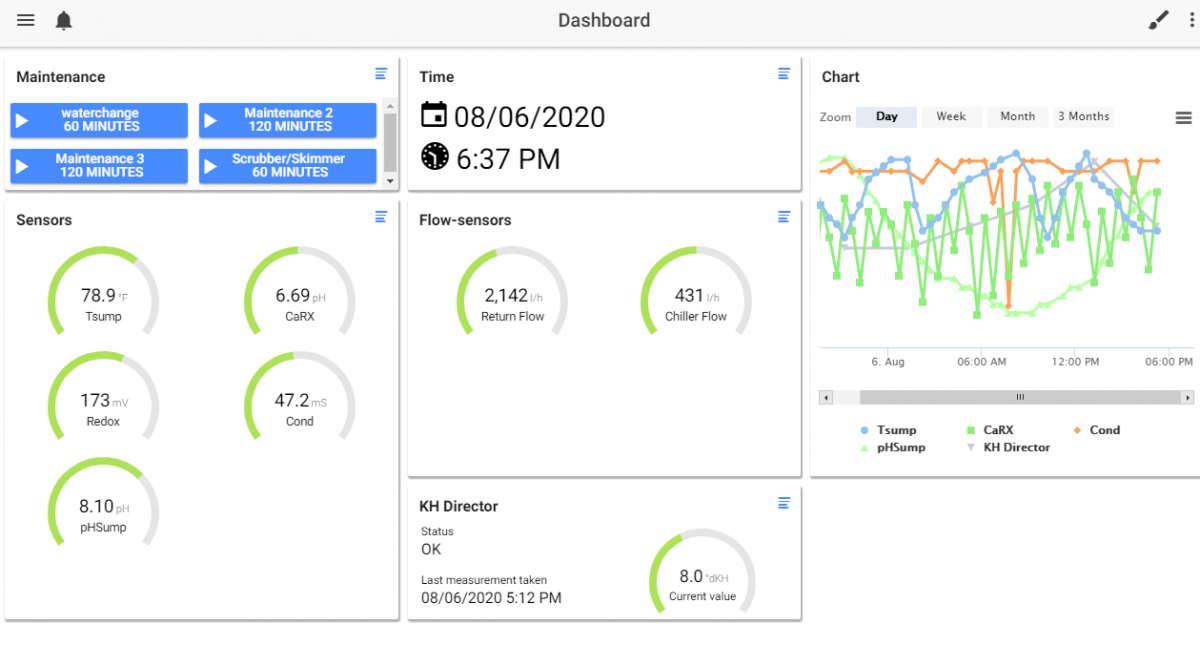The height and width of the screenshot is (645, 1200).
Task: Click Maintenance list scroll up arrow
Action: click(x=390, y=105)
